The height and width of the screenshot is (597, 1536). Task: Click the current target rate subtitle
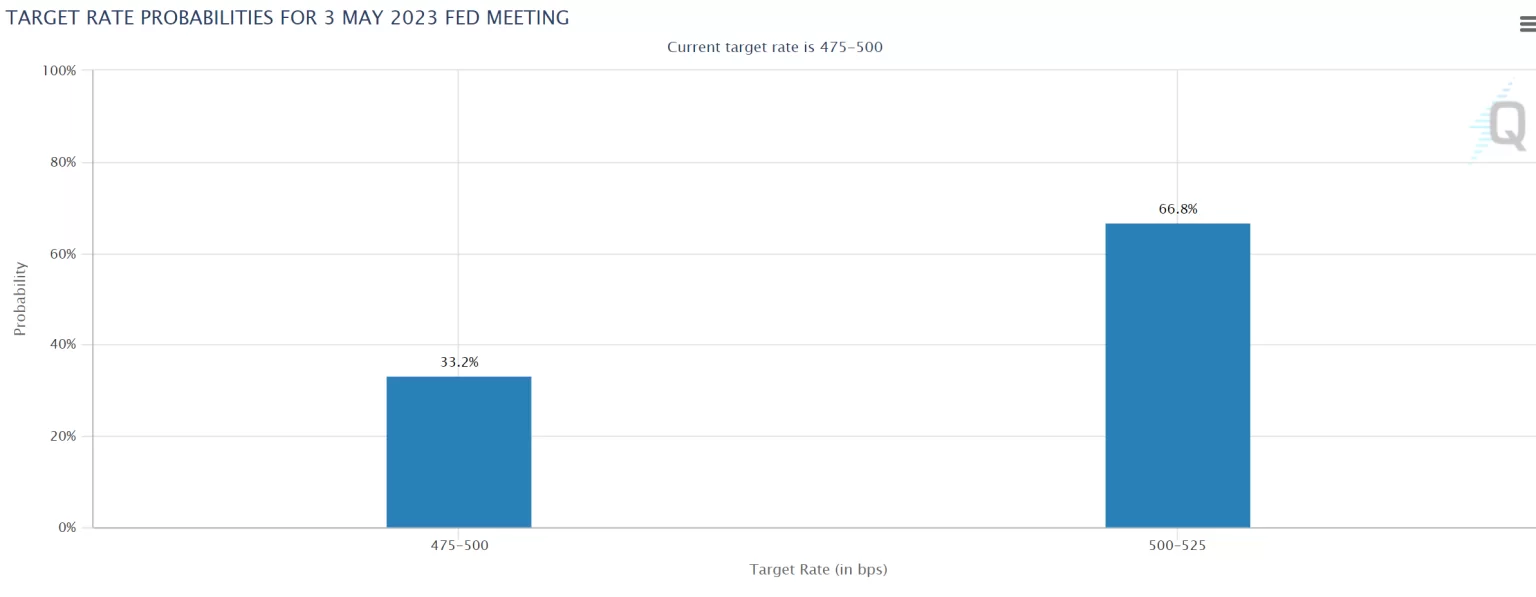coord(774,47)
